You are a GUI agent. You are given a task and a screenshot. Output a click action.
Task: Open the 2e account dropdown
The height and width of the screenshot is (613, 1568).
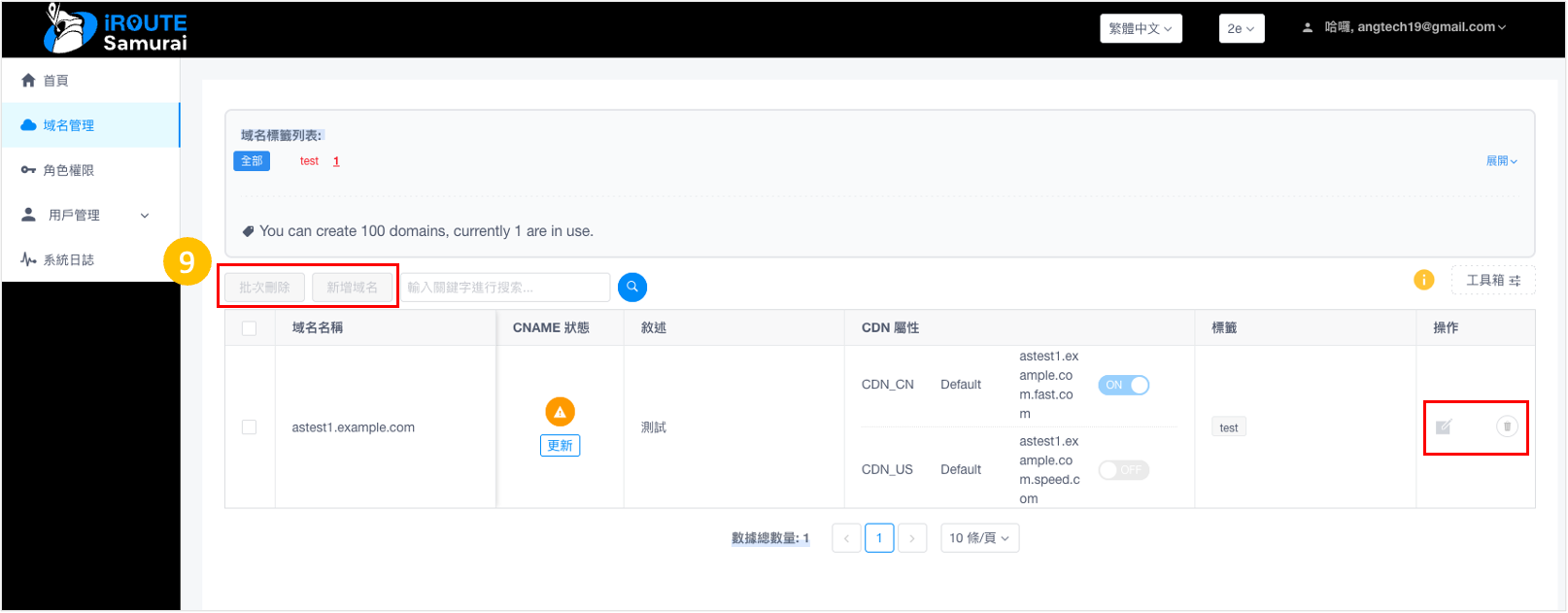point(1241,28)
